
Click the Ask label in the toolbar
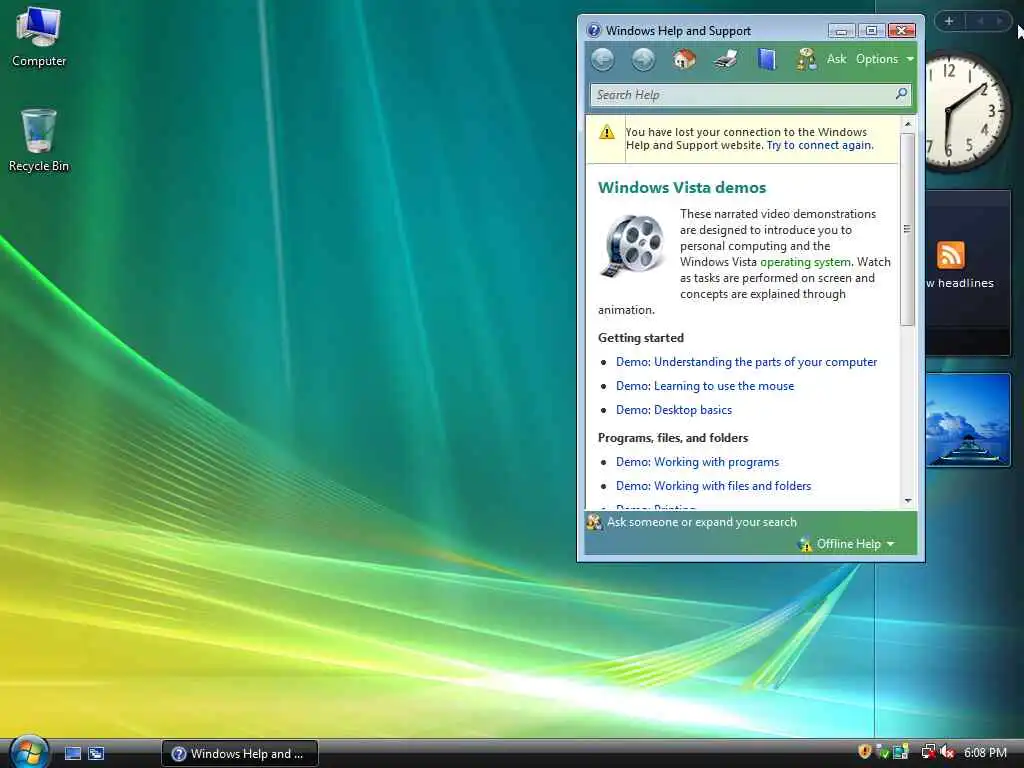[836, 59]
